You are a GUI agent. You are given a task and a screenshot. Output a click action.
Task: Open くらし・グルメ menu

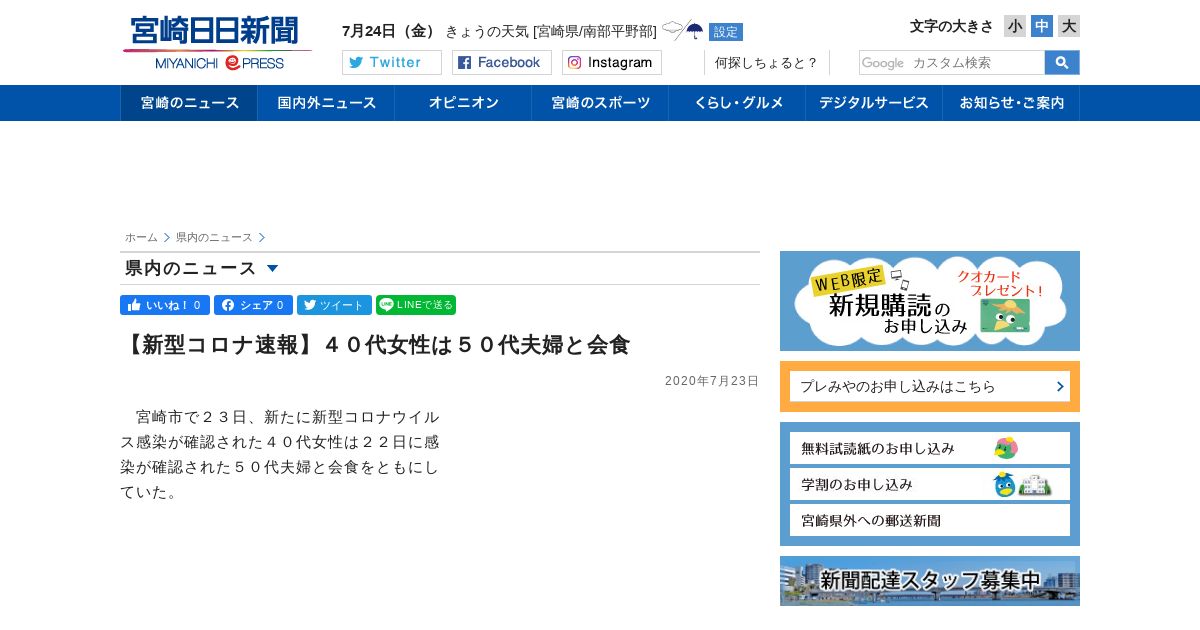pos(737,103)
